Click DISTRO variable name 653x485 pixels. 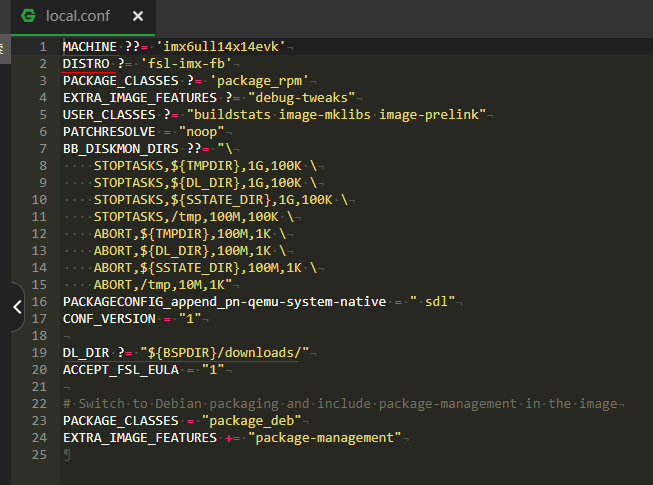[x=86, y=64]
